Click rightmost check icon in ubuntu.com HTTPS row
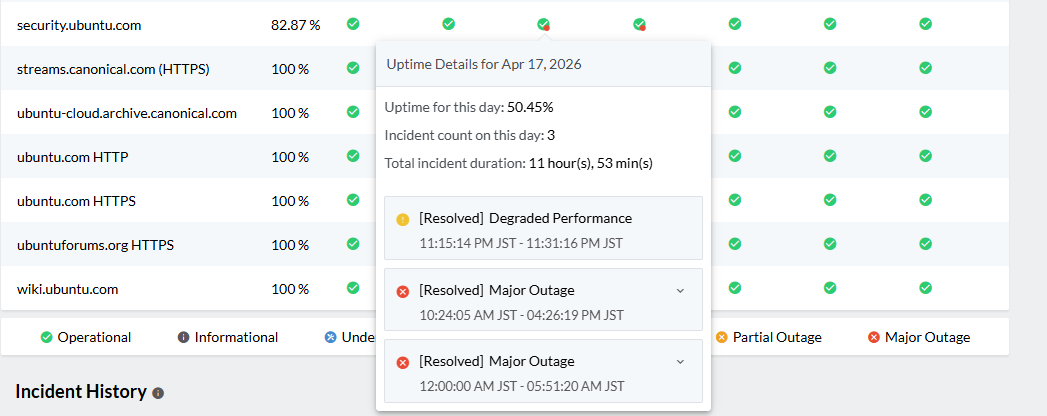This screenshot has height=416, width=1047. [x=925, y=200]
